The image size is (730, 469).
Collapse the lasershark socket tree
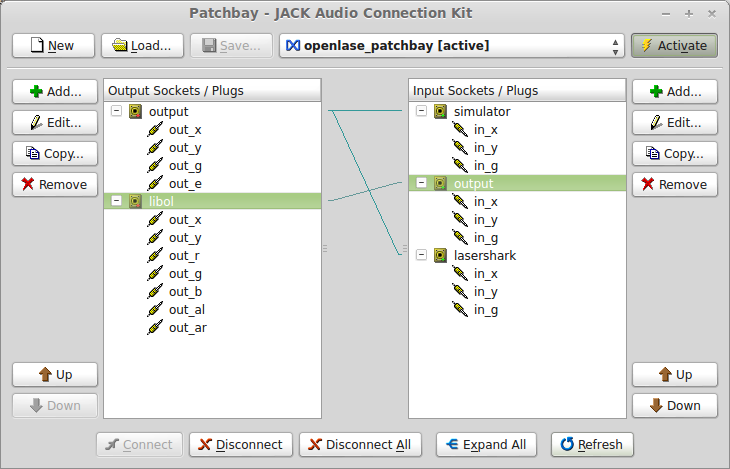tap(422, 256)
